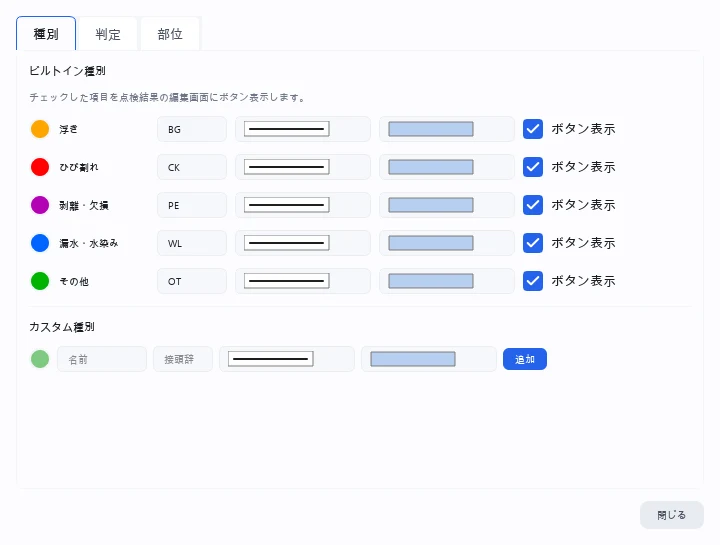Open line style selector in CK row
Viewport: 720px width, 545px height.
pyautogui.click(x=303, y=167)
